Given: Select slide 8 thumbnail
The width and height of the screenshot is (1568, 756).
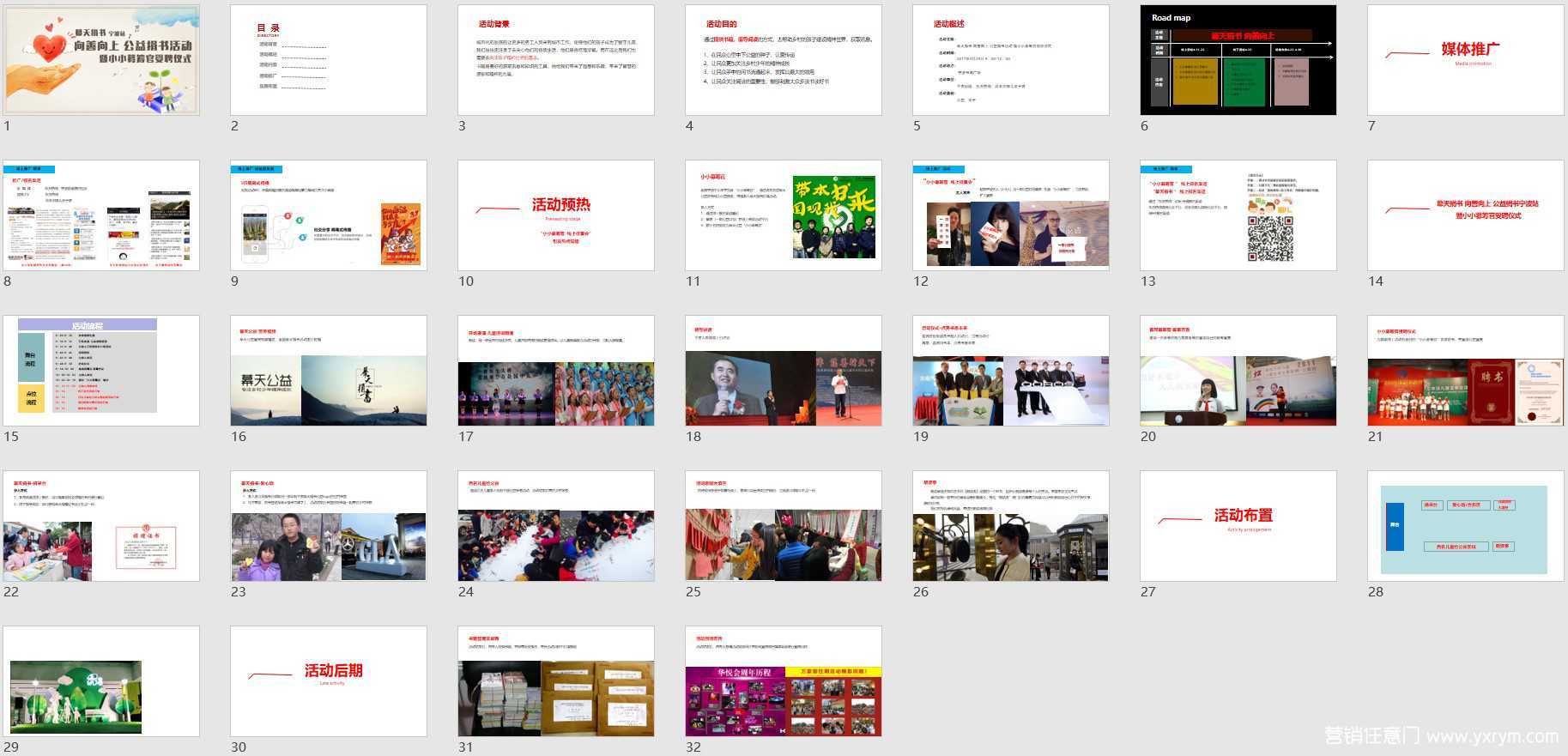Looking at the screenshot, I should click(x=101, y=215).
